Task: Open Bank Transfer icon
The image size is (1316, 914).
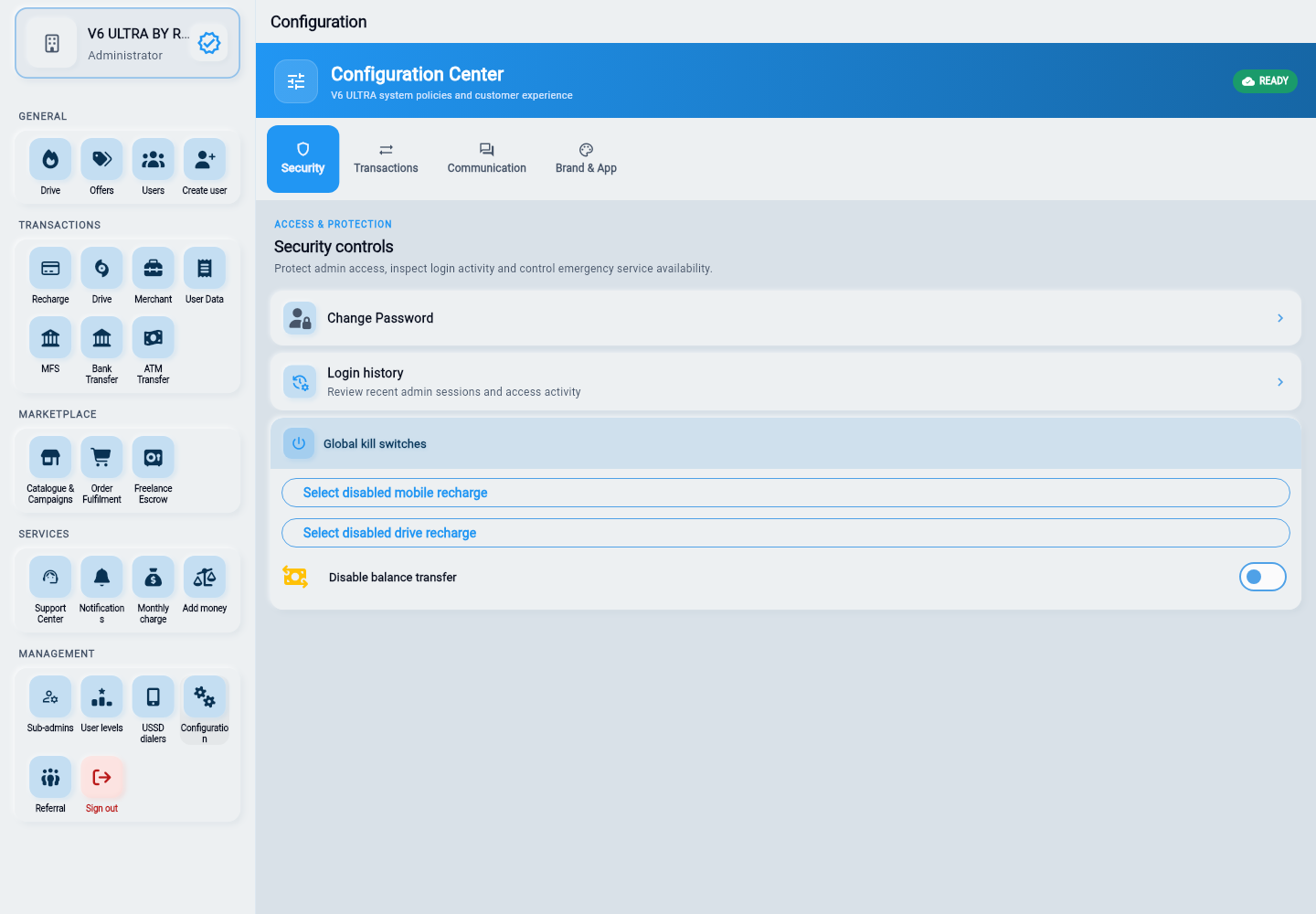Action: [x=101, y=338]
